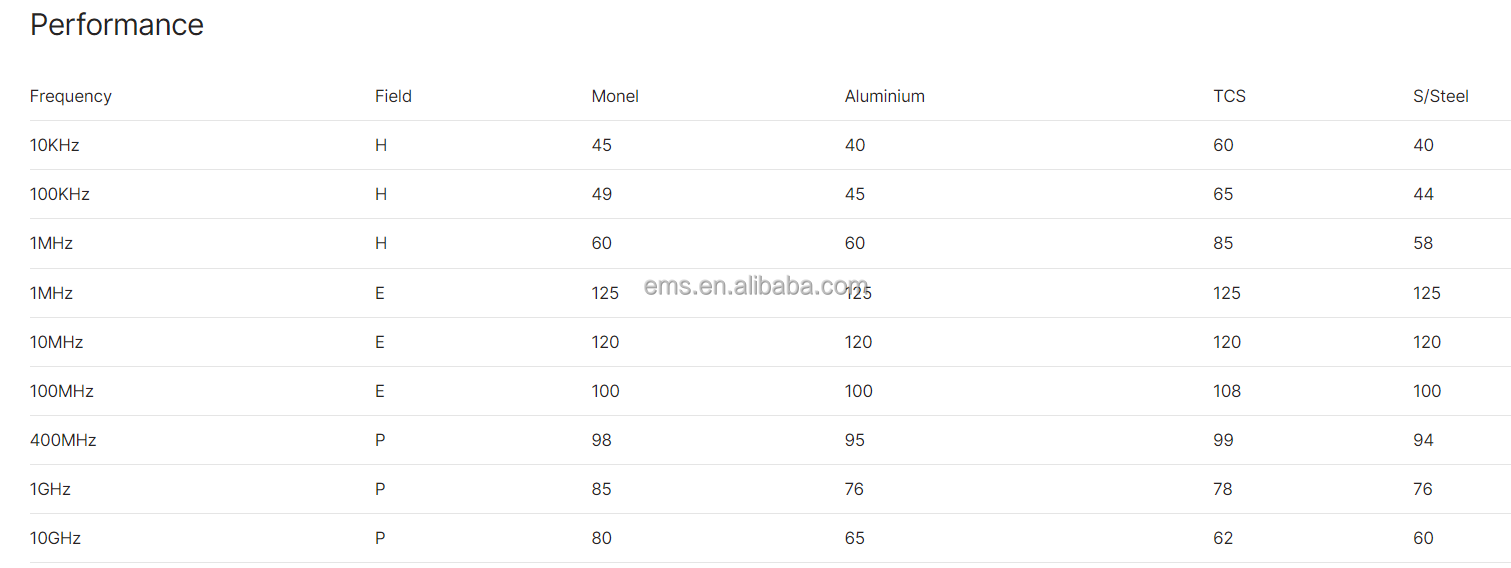Viewport: 1511px width, 568px height.
Task: Click the Field column header
Action: click(x=393, y=96)
